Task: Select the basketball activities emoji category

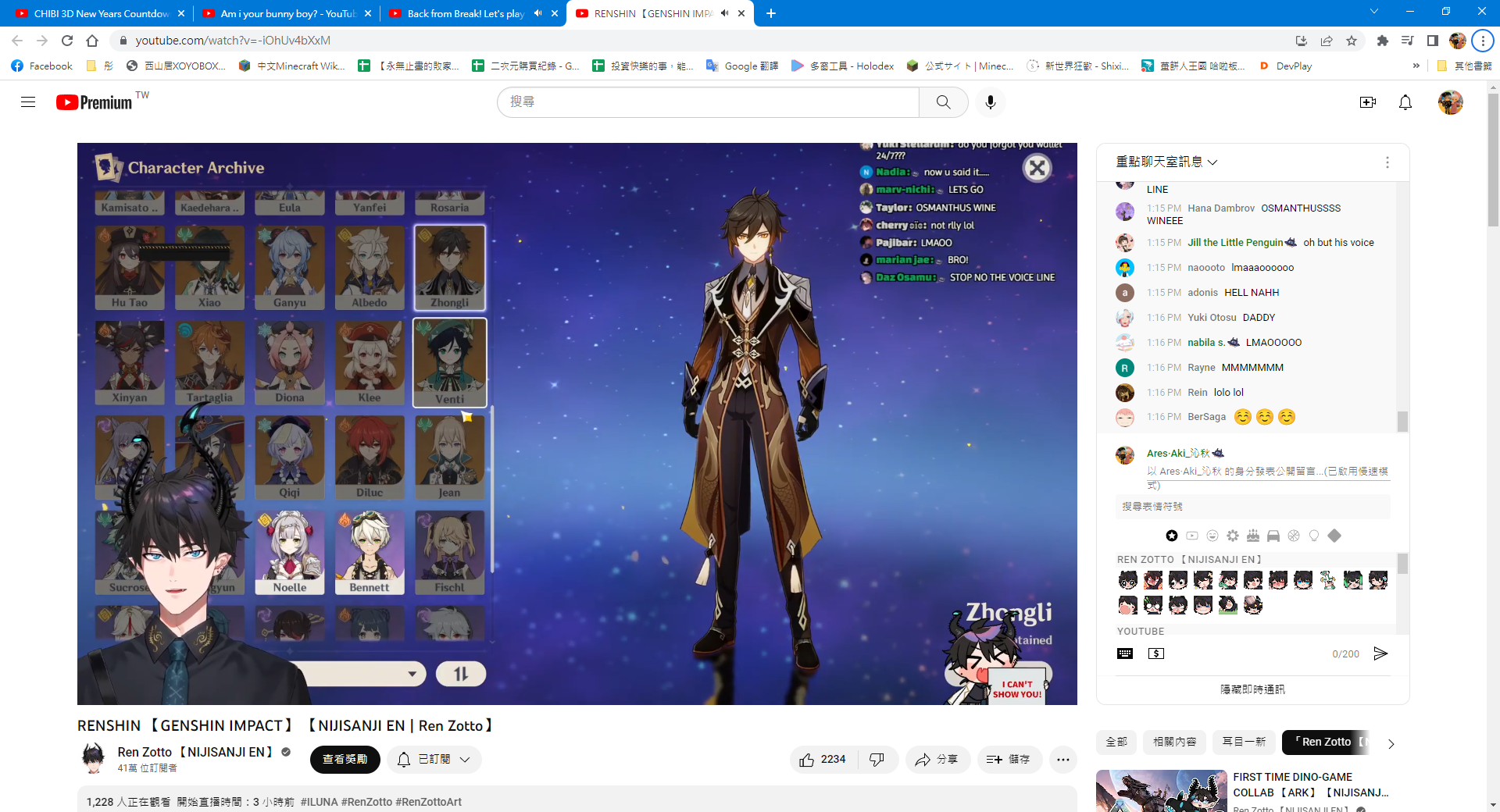Action: 1294,536
